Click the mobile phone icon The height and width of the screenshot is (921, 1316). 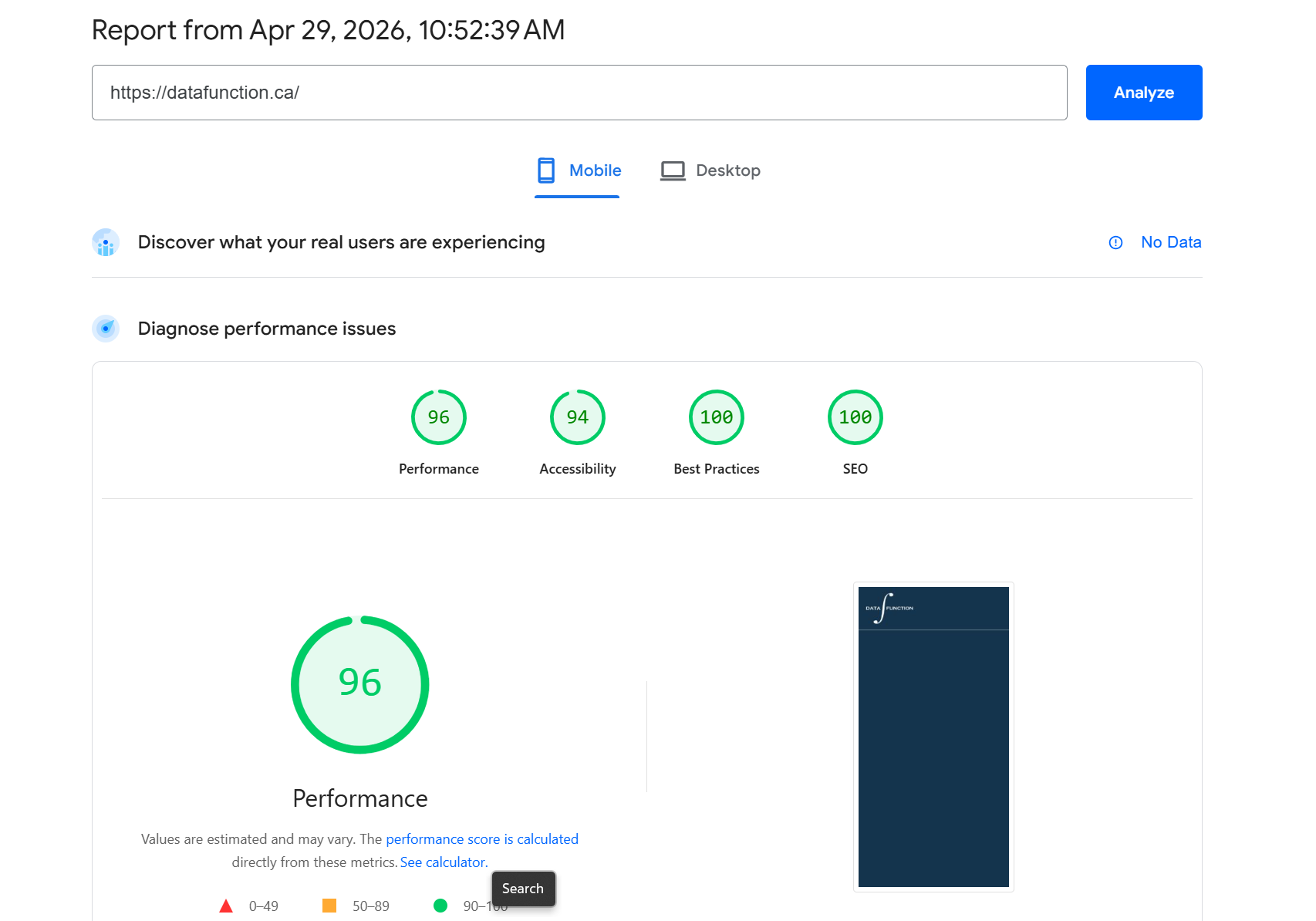pos(546,170)
